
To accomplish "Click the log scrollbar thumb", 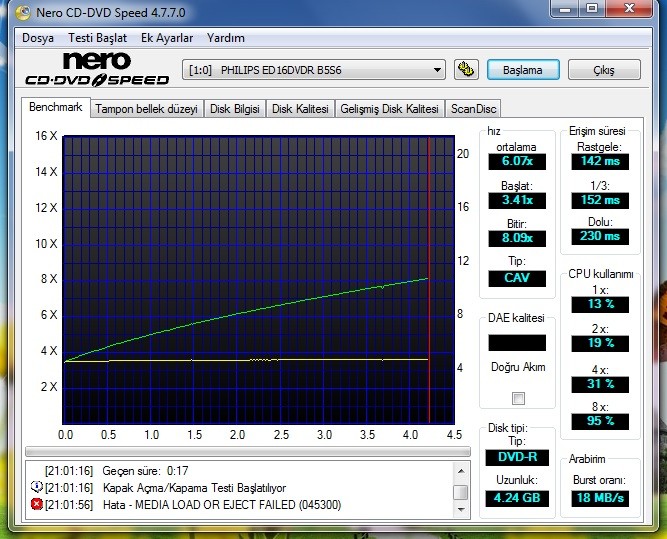I will pos(461,493).
